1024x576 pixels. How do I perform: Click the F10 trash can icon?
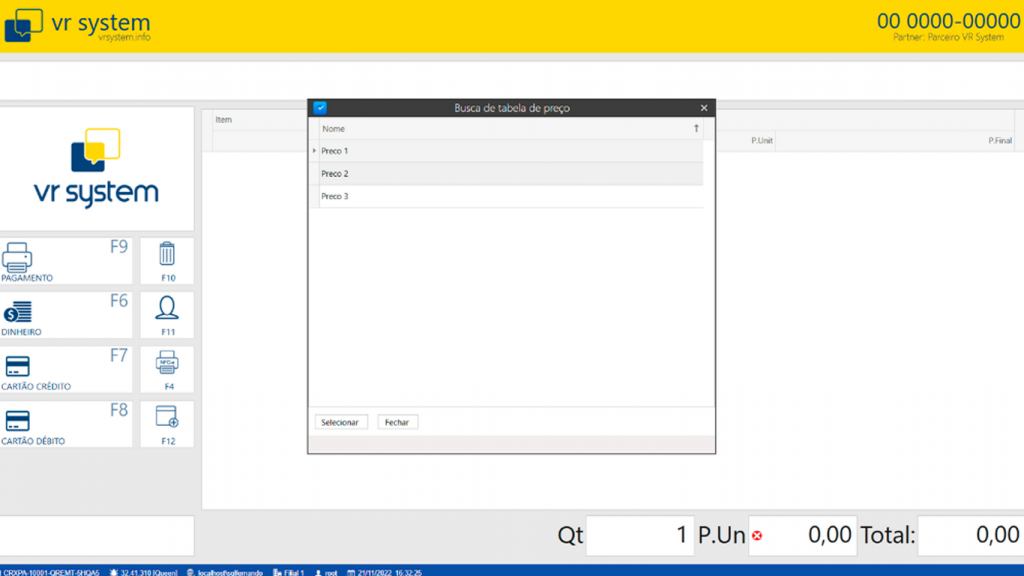click(x=167, y=254)
